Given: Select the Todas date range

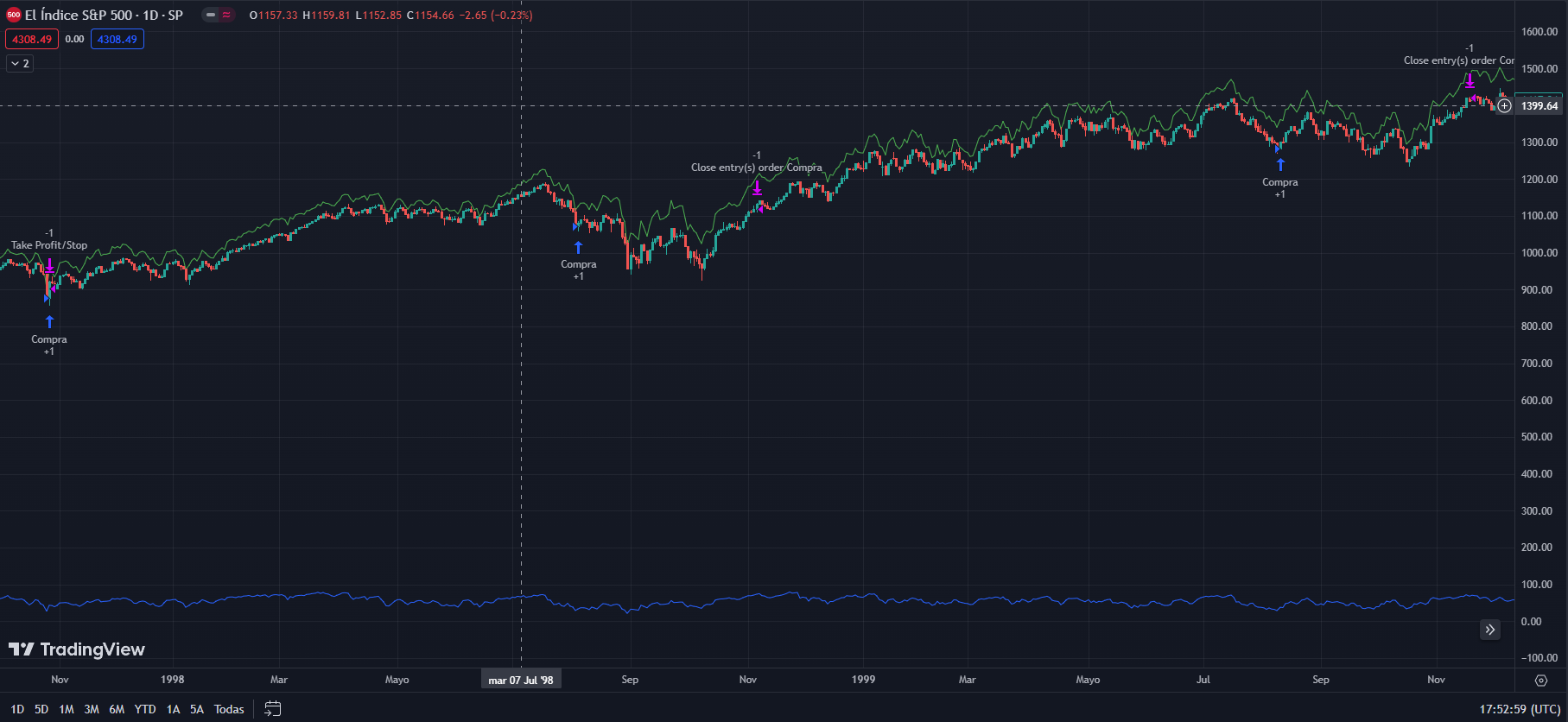Looking at the screenshot, I should (229, 709).
